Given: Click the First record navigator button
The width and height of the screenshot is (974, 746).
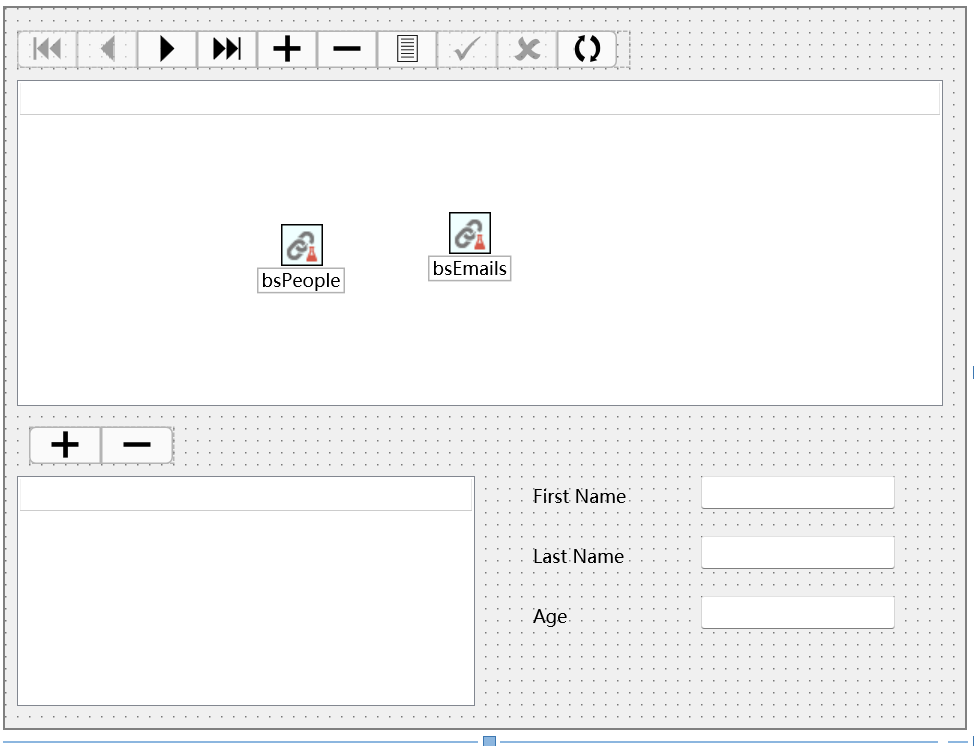Looking at the screenshot, I should click(x=47, y=48).
